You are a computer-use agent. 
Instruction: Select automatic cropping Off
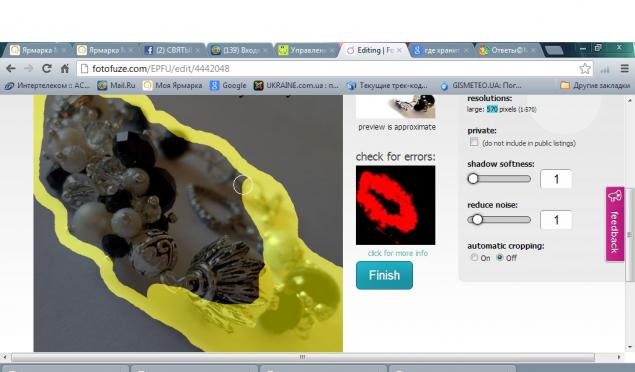[500, 257]
